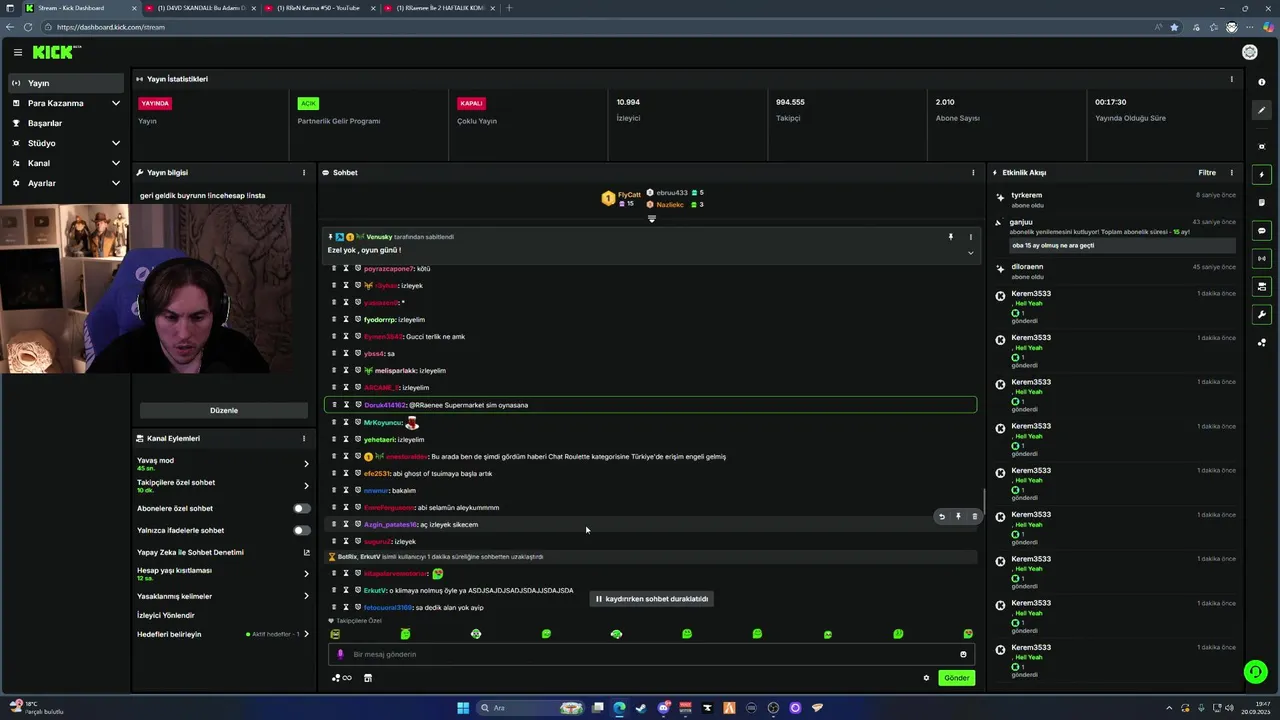This screenshot has height=720, width=1280.
Task: Click the purple microphone icon in message box
Action: [340, 654]
